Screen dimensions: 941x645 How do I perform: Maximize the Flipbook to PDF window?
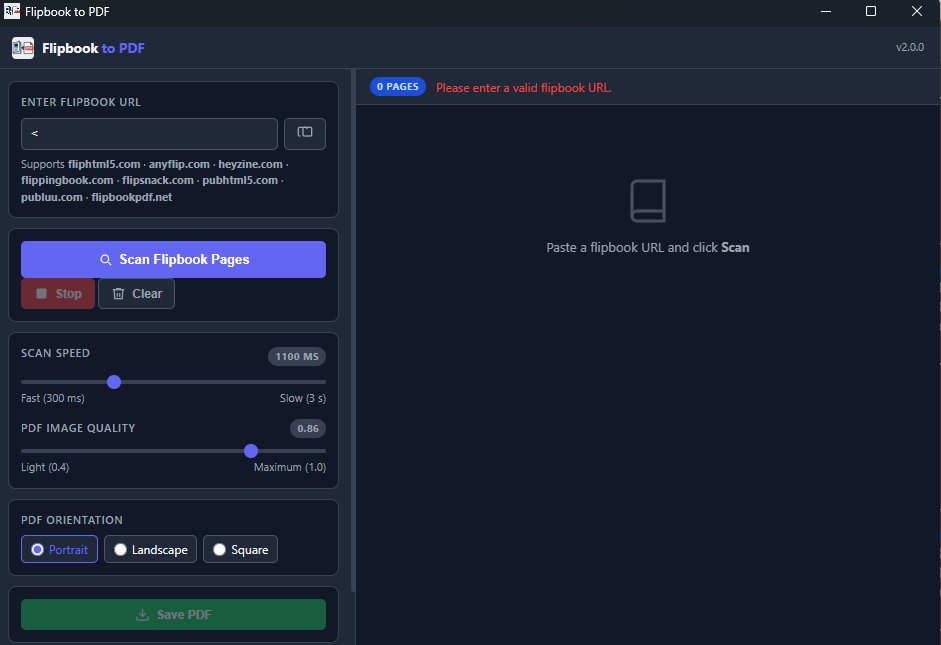pyautogui.click(x=871, y=11)
